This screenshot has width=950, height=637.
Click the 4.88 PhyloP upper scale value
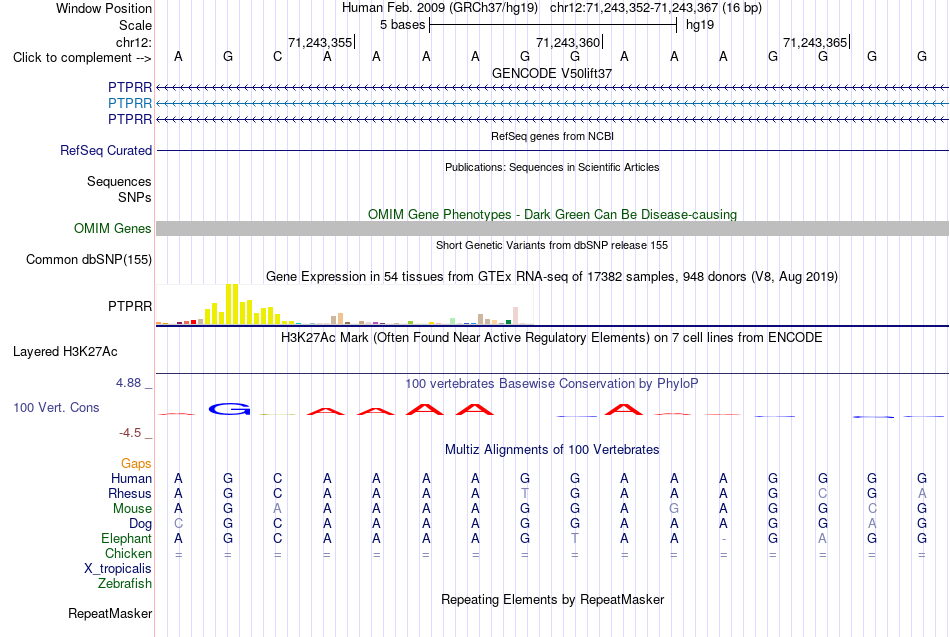coord(128,383)
